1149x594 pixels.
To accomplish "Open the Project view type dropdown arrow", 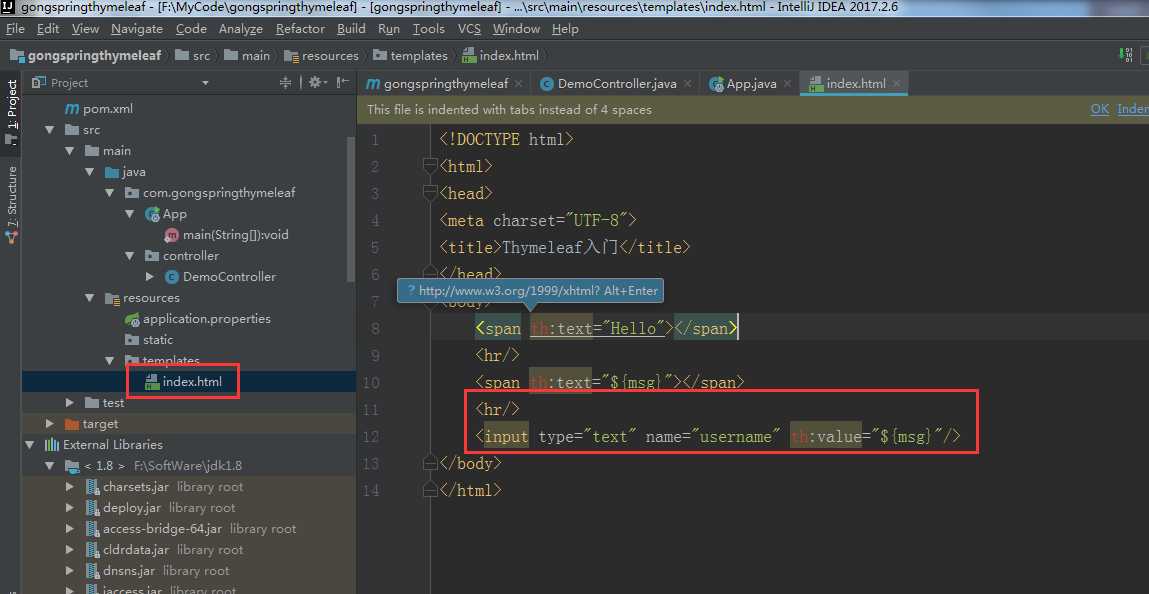I will point(205,83).
